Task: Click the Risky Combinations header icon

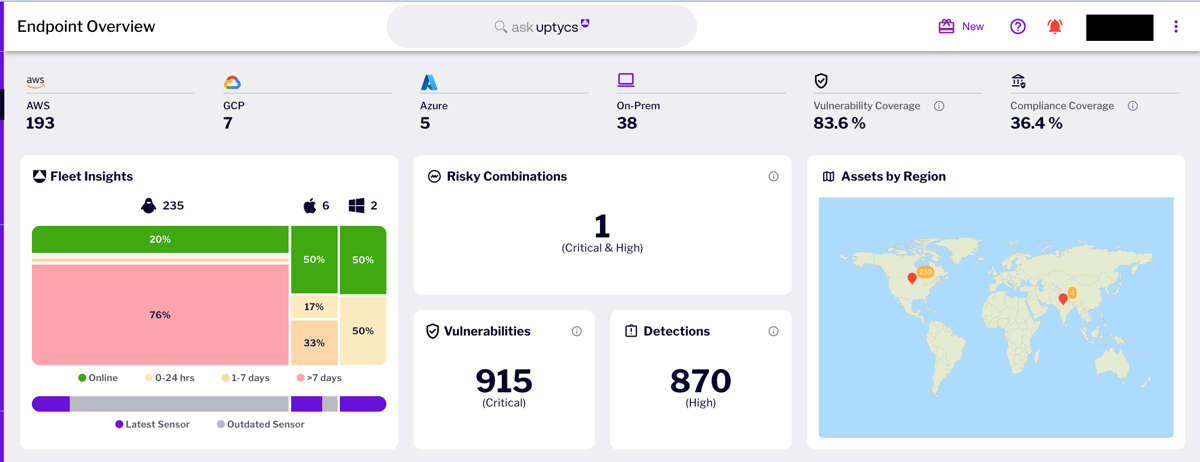Action: (x=434, y=176)
